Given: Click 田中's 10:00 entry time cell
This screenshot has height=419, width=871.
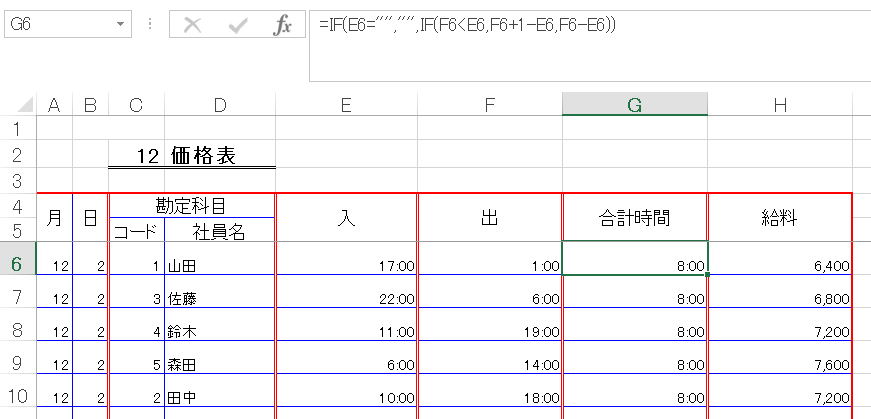Looking at the screenshot, I should click(347, 391).
